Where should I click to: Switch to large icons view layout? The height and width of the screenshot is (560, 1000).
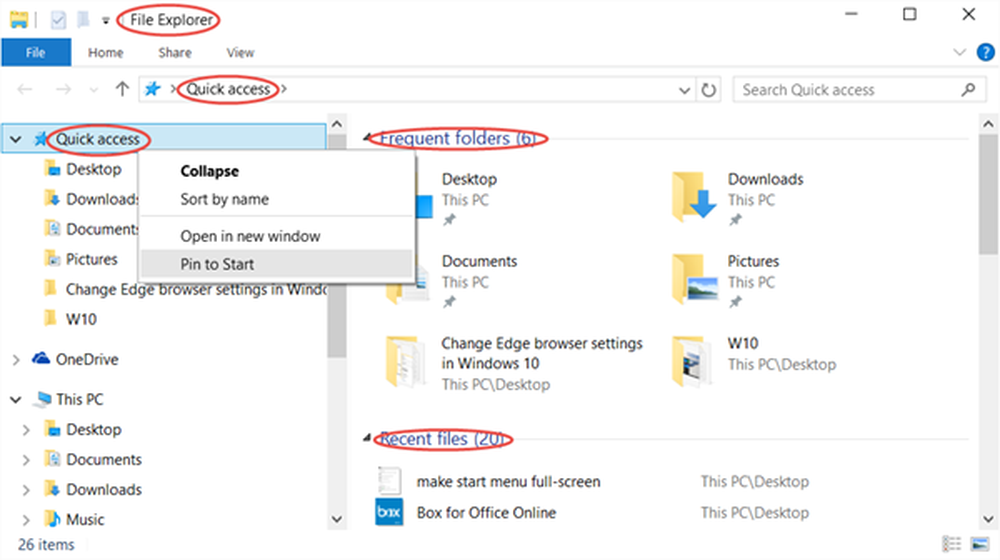pyautogui.click(x=980, y=544)
